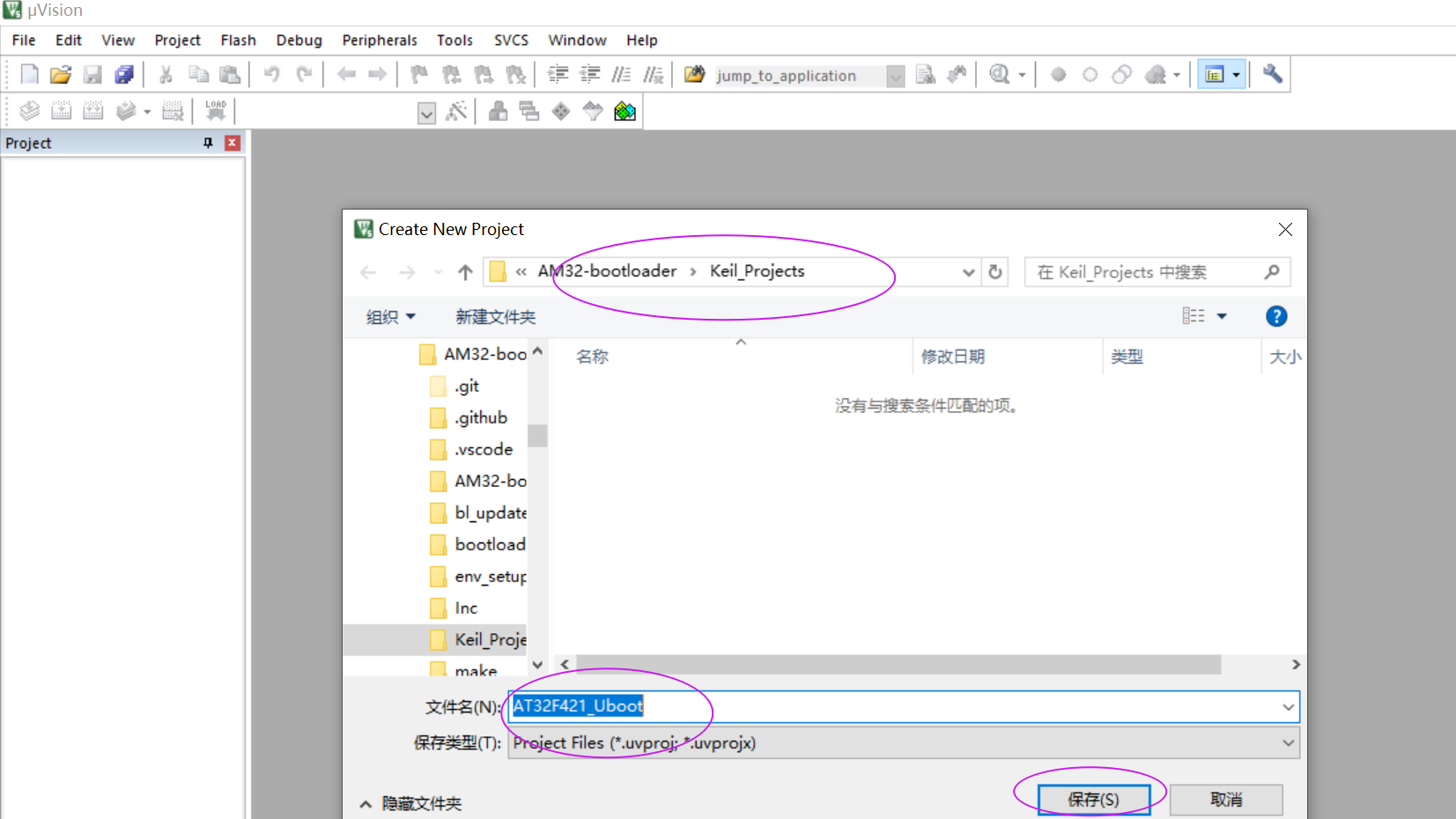The image size is (1456, 819).
Task: Click the Window layout toolbar icon
Action: [1215, 75]
